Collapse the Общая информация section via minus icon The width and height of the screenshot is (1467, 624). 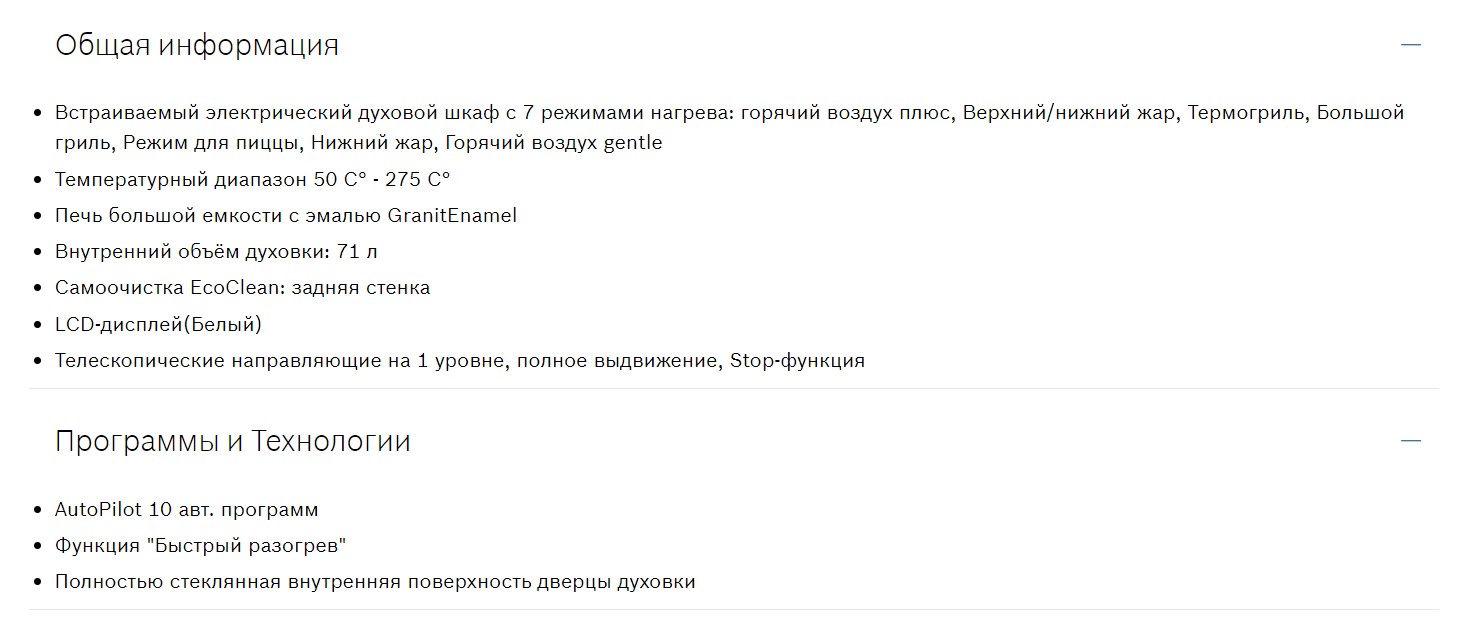pos(1411,45)
